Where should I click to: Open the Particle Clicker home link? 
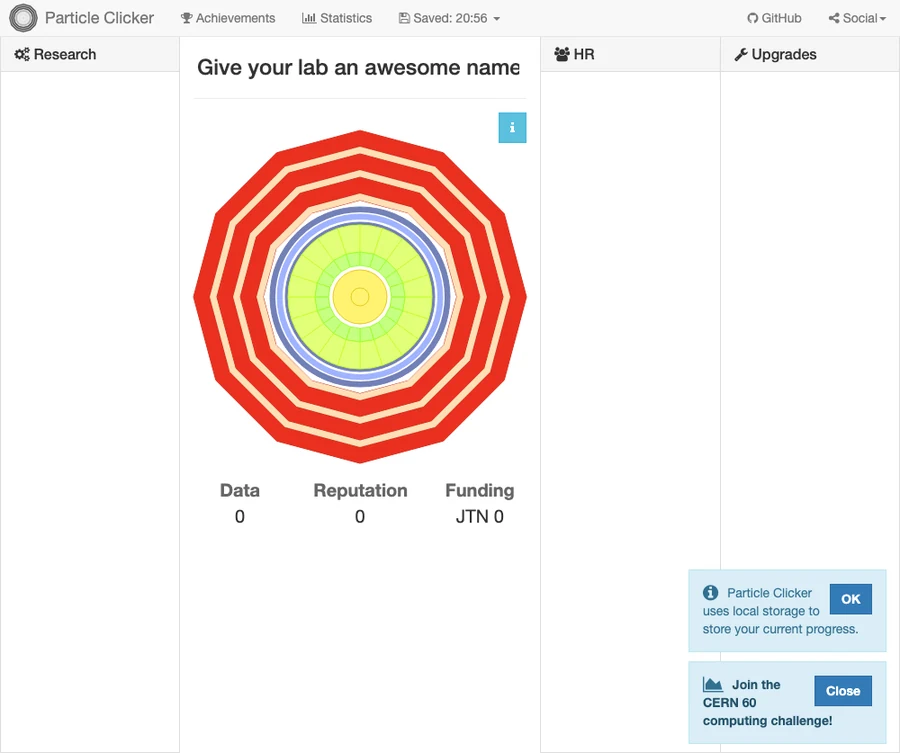coord(99,18)
